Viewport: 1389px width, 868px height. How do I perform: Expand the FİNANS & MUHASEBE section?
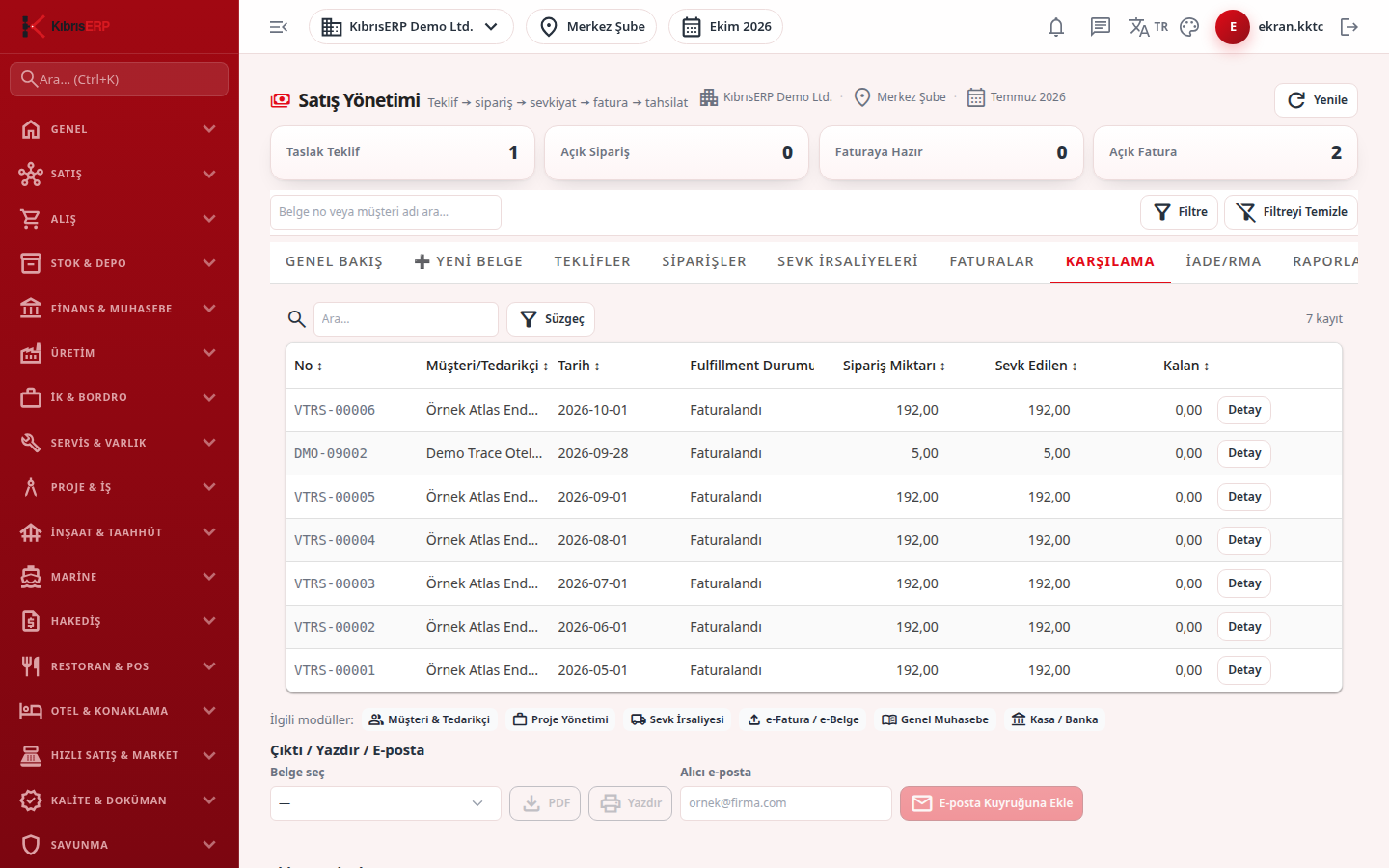click(120, 309)
